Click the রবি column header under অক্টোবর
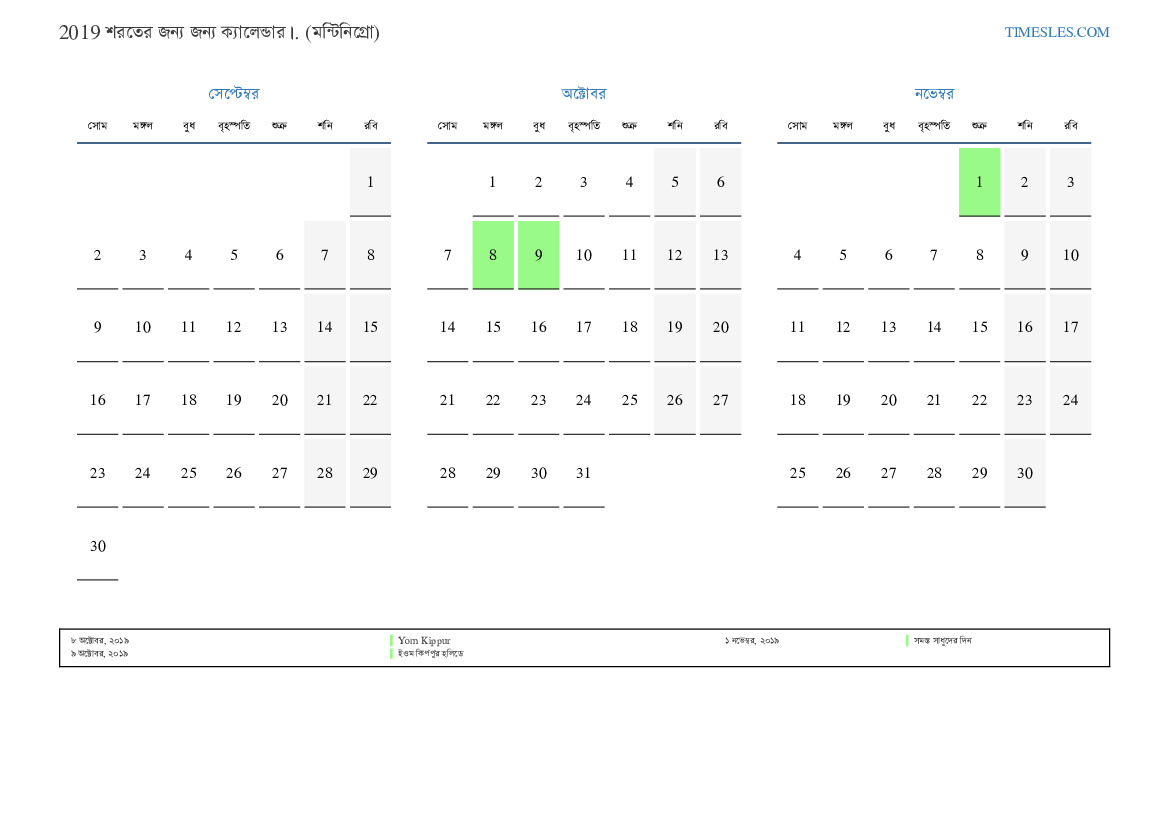This screenshot has width=1169, height=827. click(x=720, y=126)
